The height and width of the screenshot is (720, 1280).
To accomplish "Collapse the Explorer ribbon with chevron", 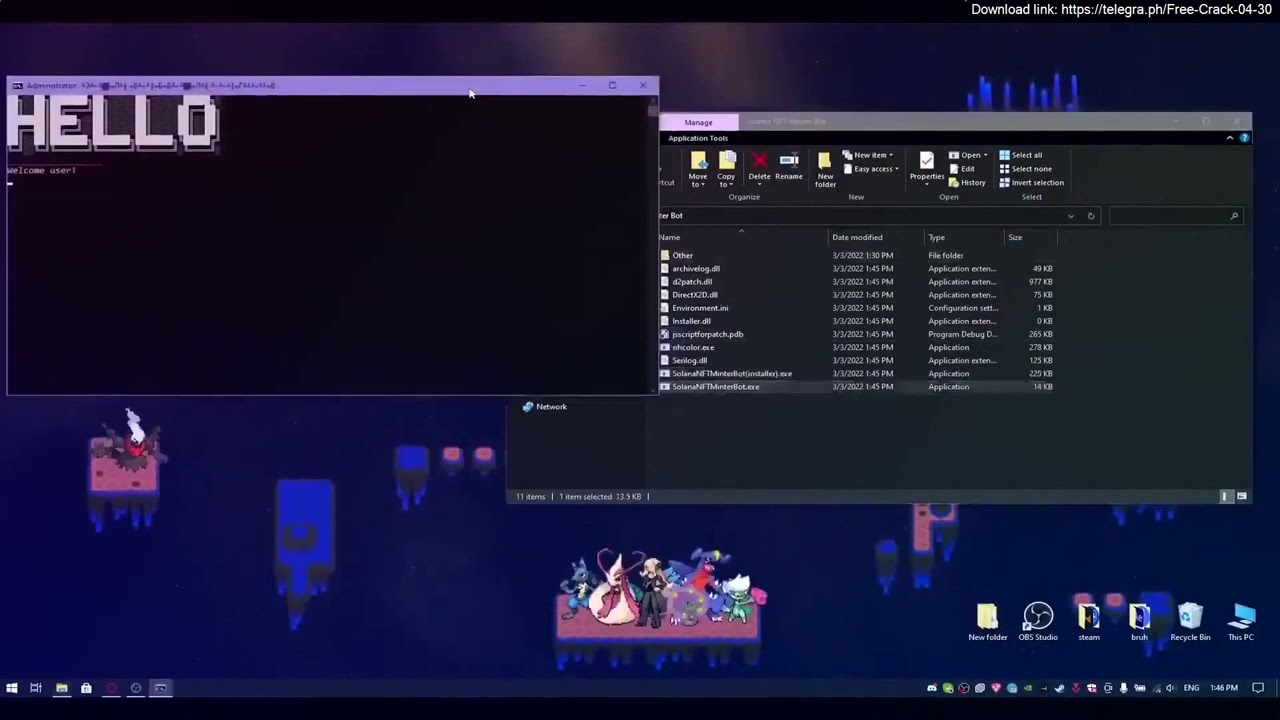I will [x=1230, y=138].
